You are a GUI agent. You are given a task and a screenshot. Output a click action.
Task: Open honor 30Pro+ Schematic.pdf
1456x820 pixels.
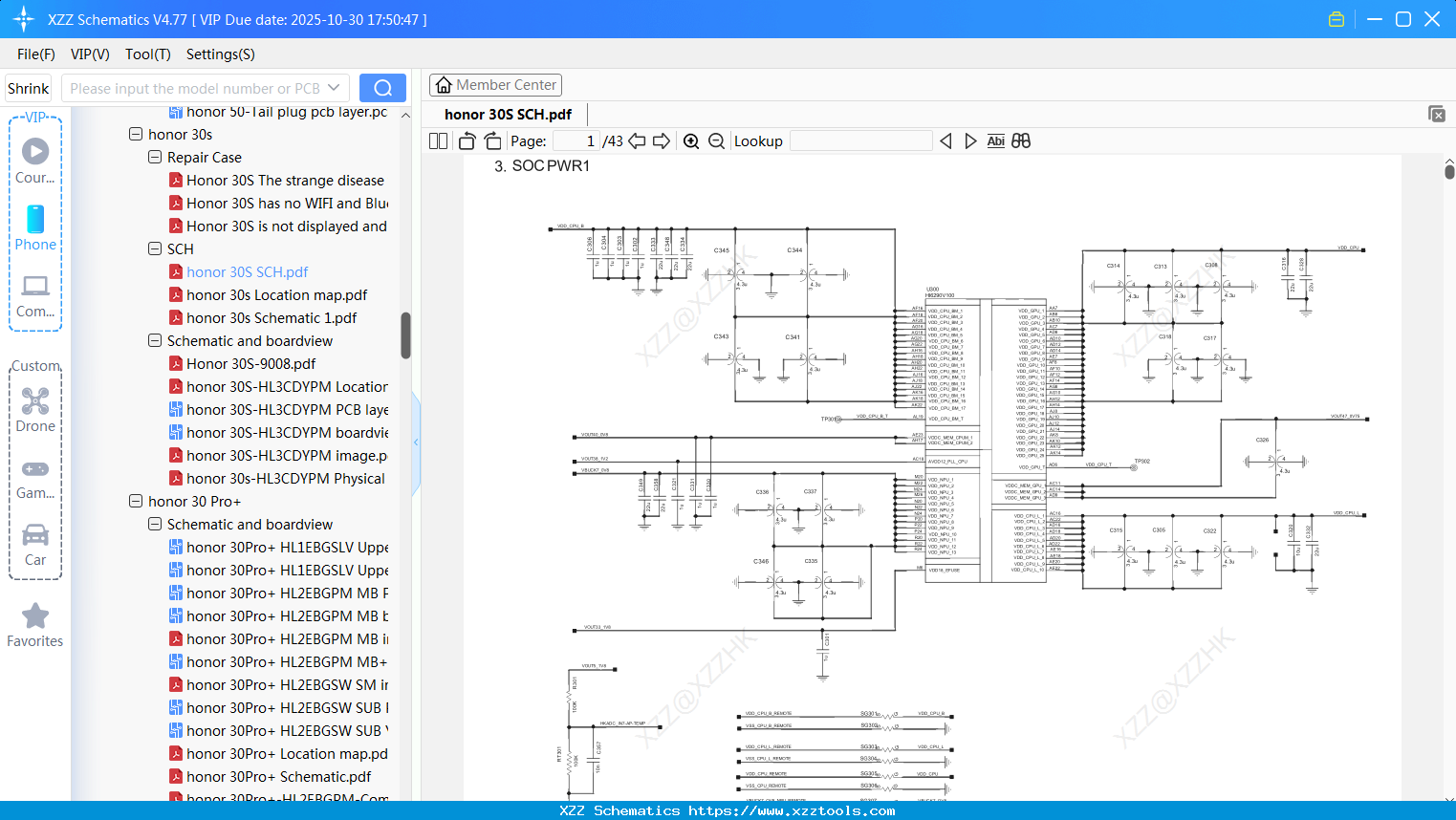pos(279,777)
